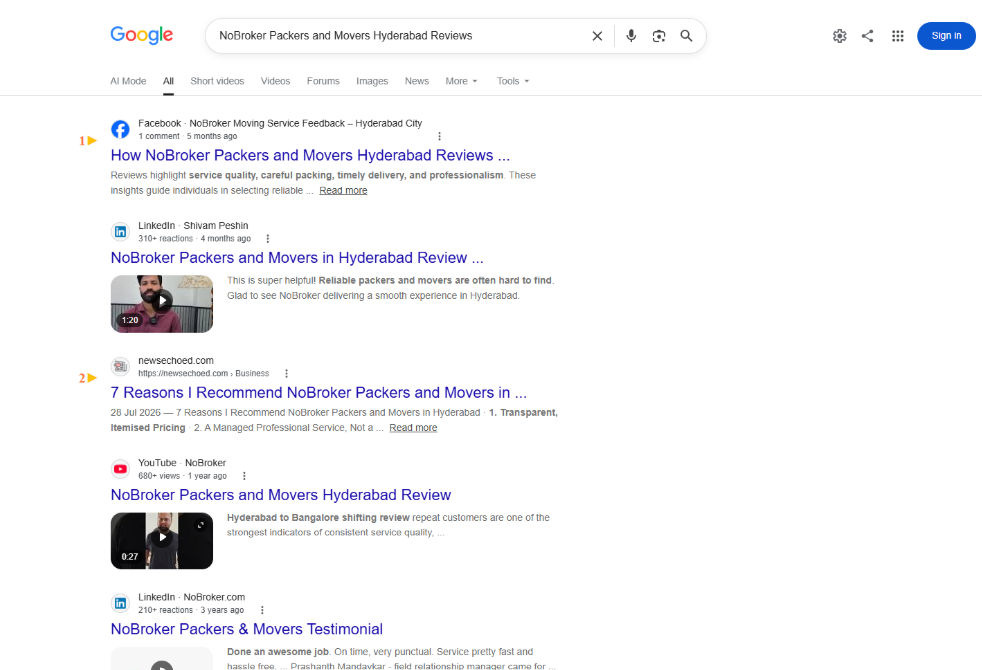
Task: Click into the search query field
Action: click(401, 36)
